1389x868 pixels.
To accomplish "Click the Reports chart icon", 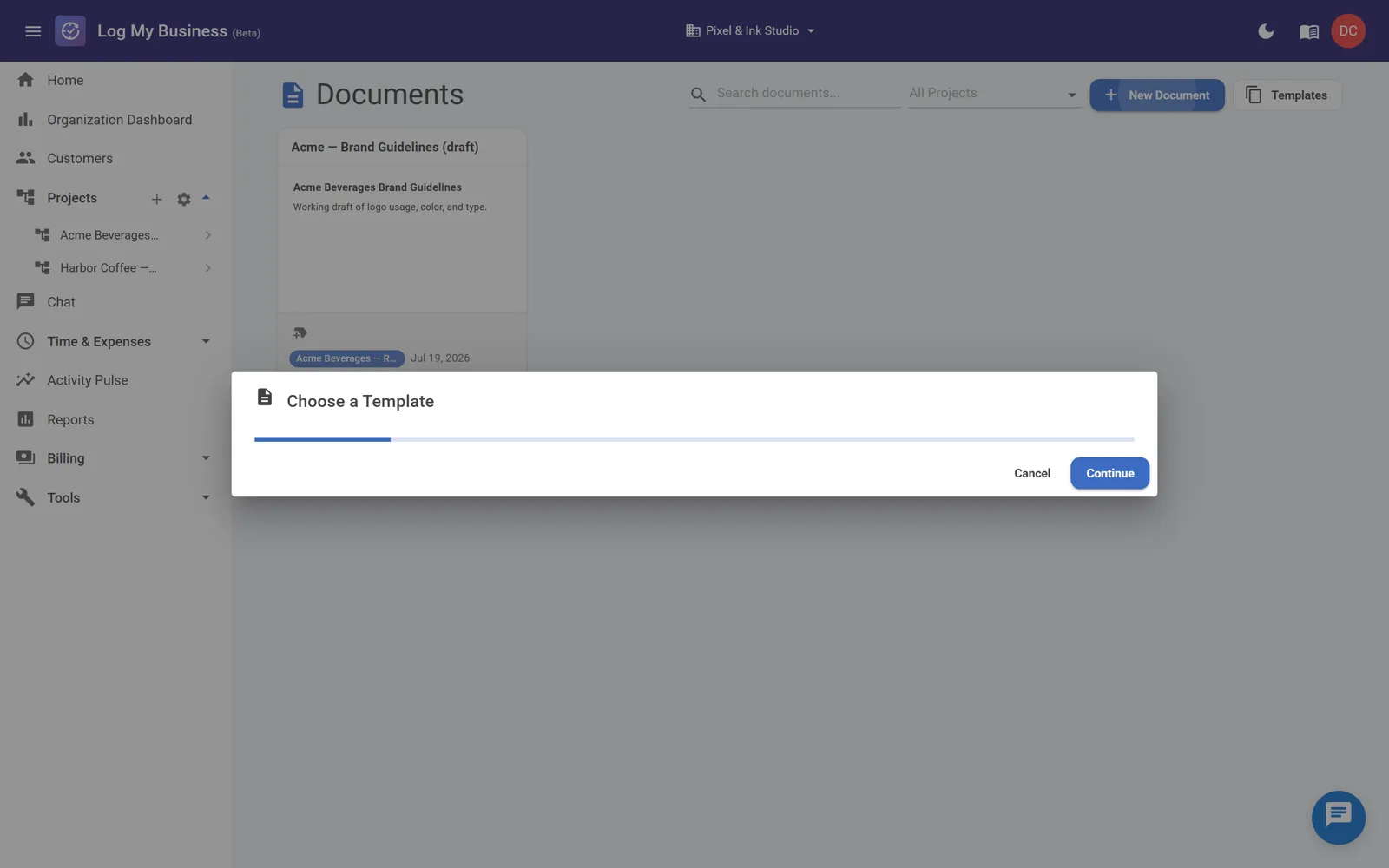I will tap(25, 419).
